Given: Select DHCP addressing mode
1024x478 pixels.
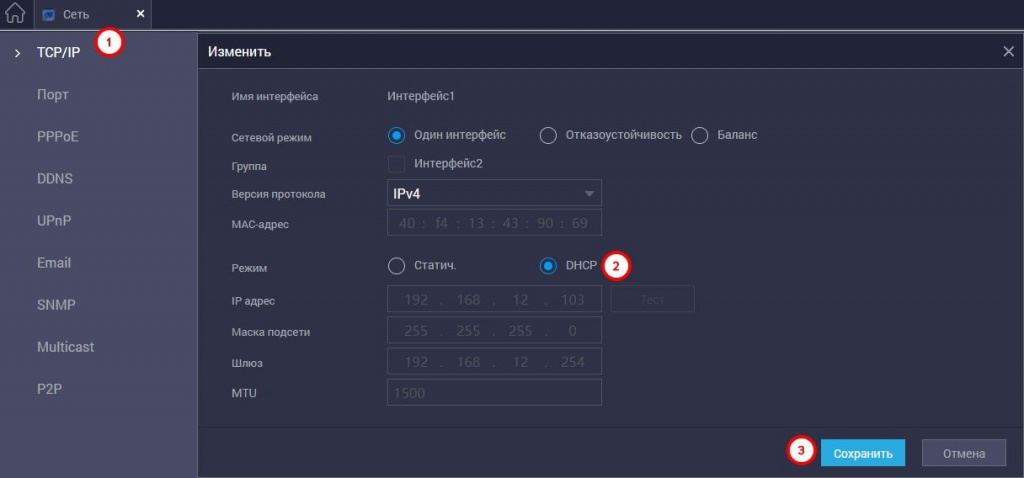Looking at the screenshot, I should (548, 266).
